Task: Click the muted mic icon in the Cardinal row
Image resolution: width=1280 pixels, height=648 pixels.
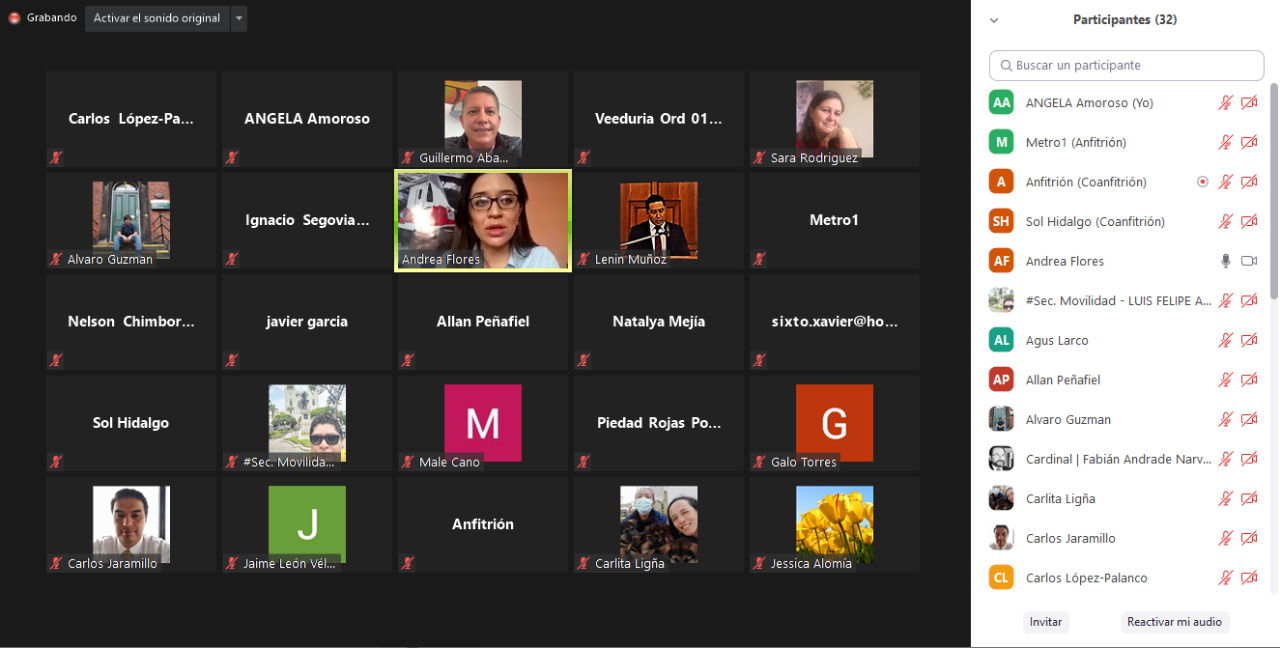Action: [x=1225, y=459]
